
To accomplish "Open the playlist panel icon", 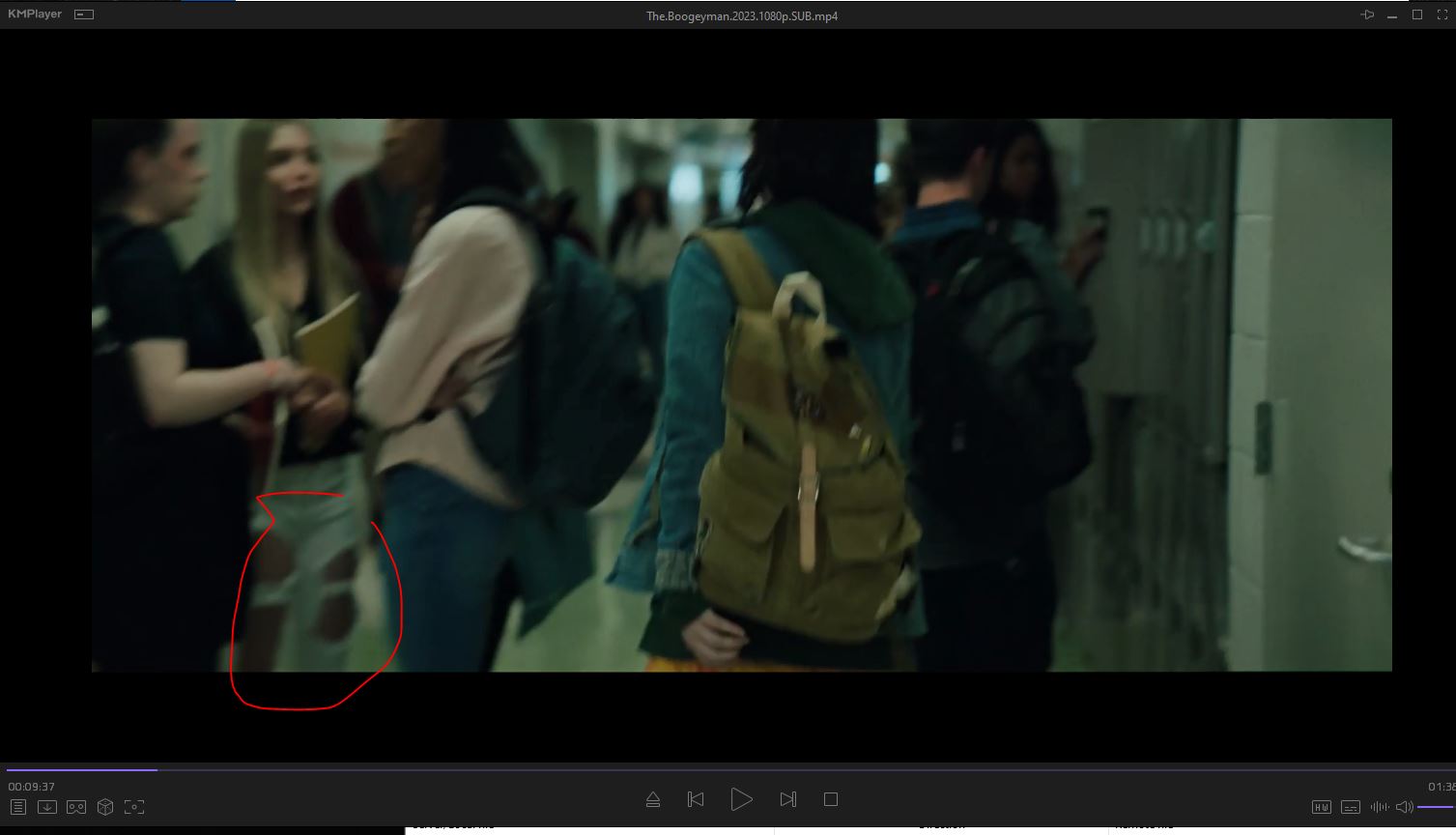I will click(17, 807).
